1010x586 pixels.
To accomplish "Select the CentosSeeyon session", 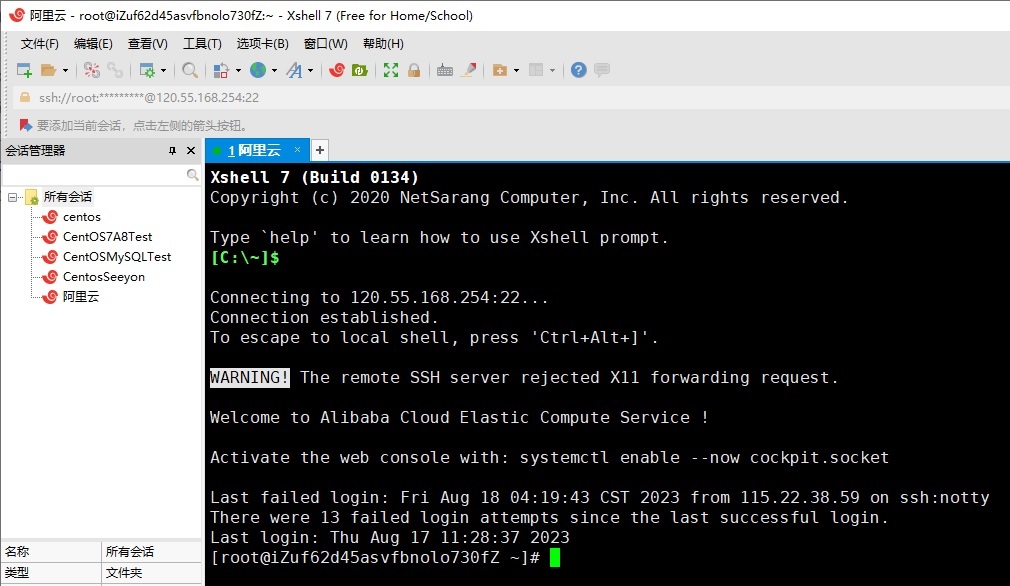I will tap(104, 277).
